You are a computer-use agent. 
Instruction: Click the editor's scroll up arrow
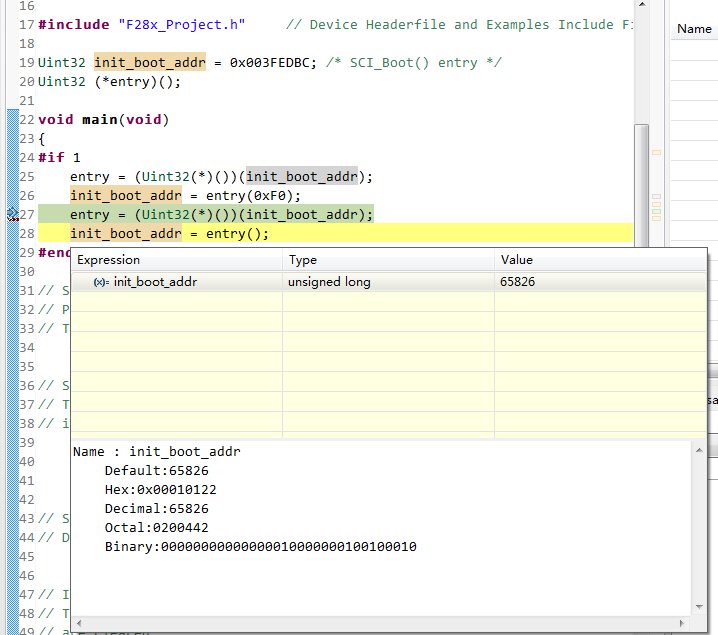[x=642, y=5]
